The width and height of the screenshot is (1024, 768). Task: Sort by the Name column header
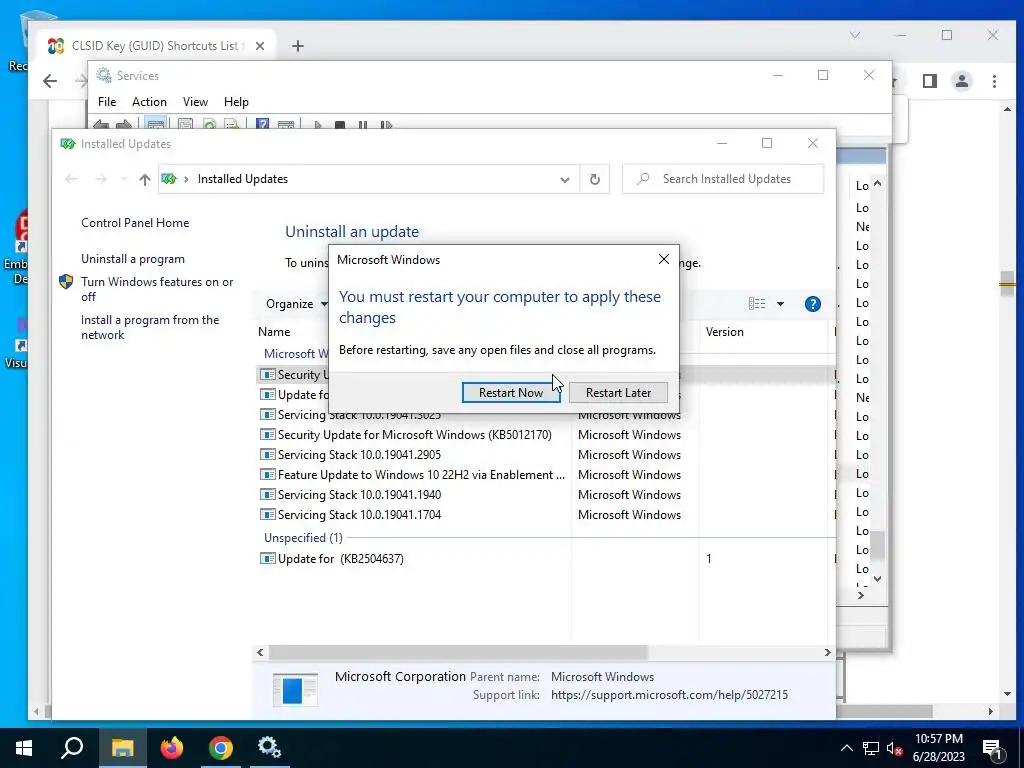(x=274, y=332)
